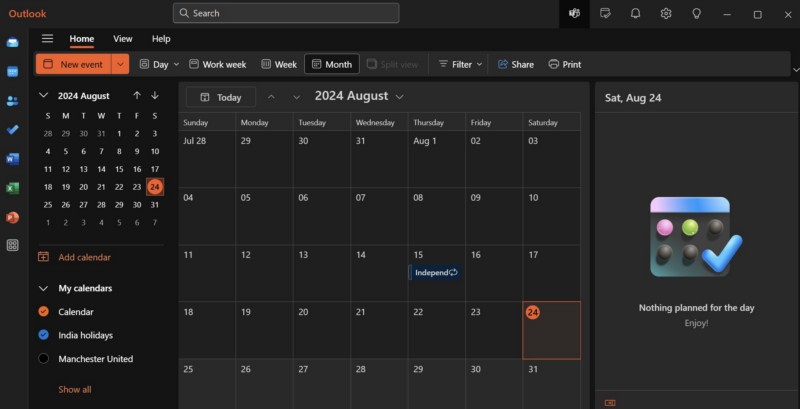Screen dimensions: 800x409
Task: Open Outlook settings gear
Action: [x=666, y=14]
